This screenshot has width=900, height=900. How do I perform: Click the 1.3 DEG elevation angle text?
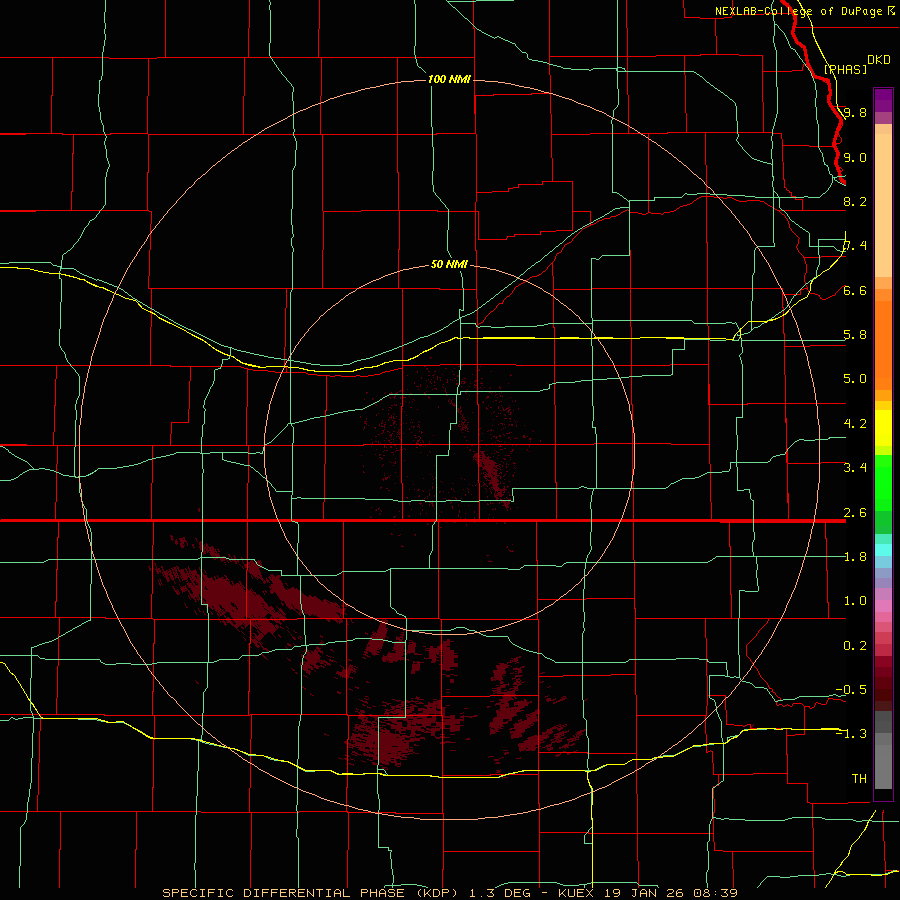click(x=501, y=893)
